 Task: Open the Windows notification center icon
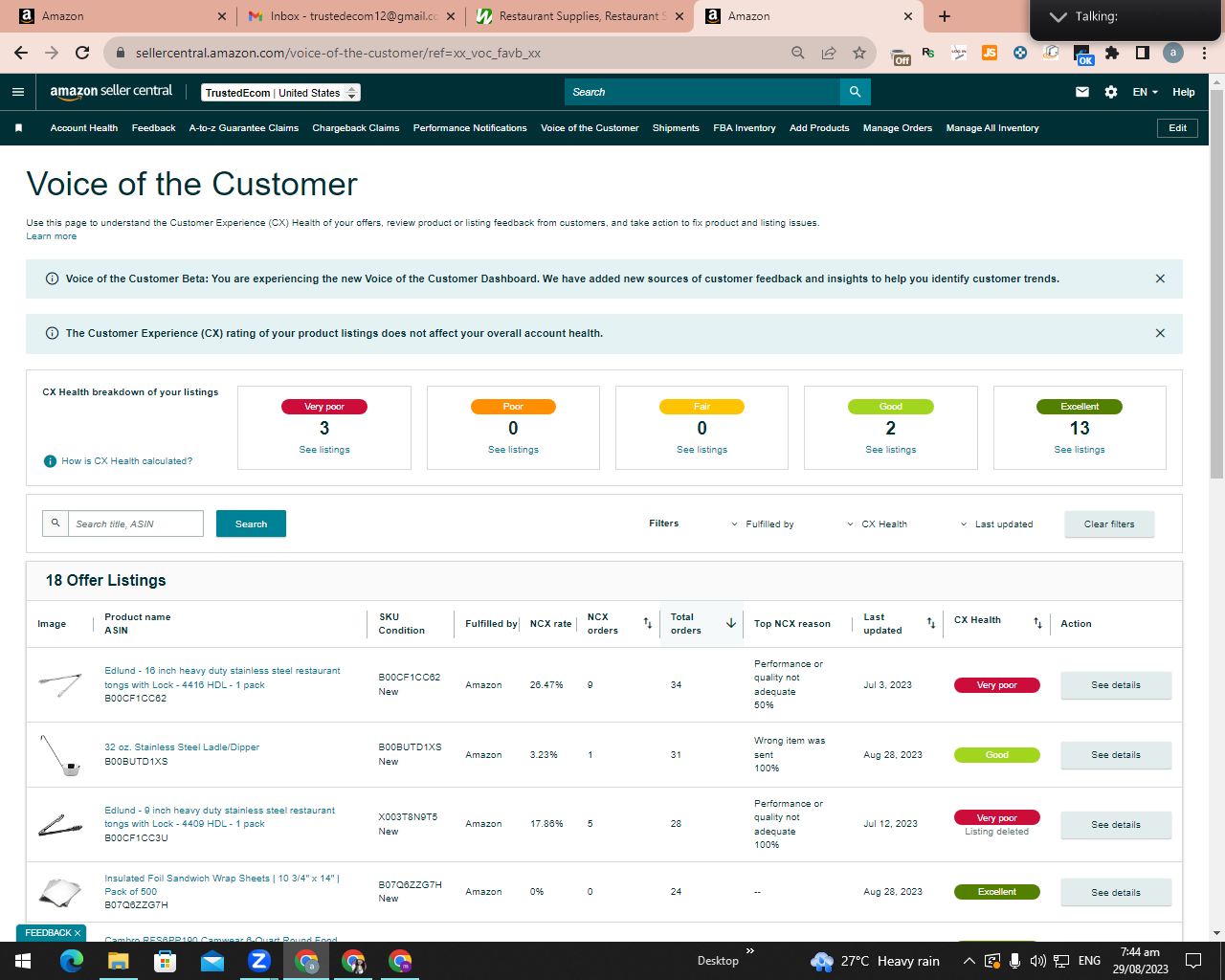coord(1193,961)
